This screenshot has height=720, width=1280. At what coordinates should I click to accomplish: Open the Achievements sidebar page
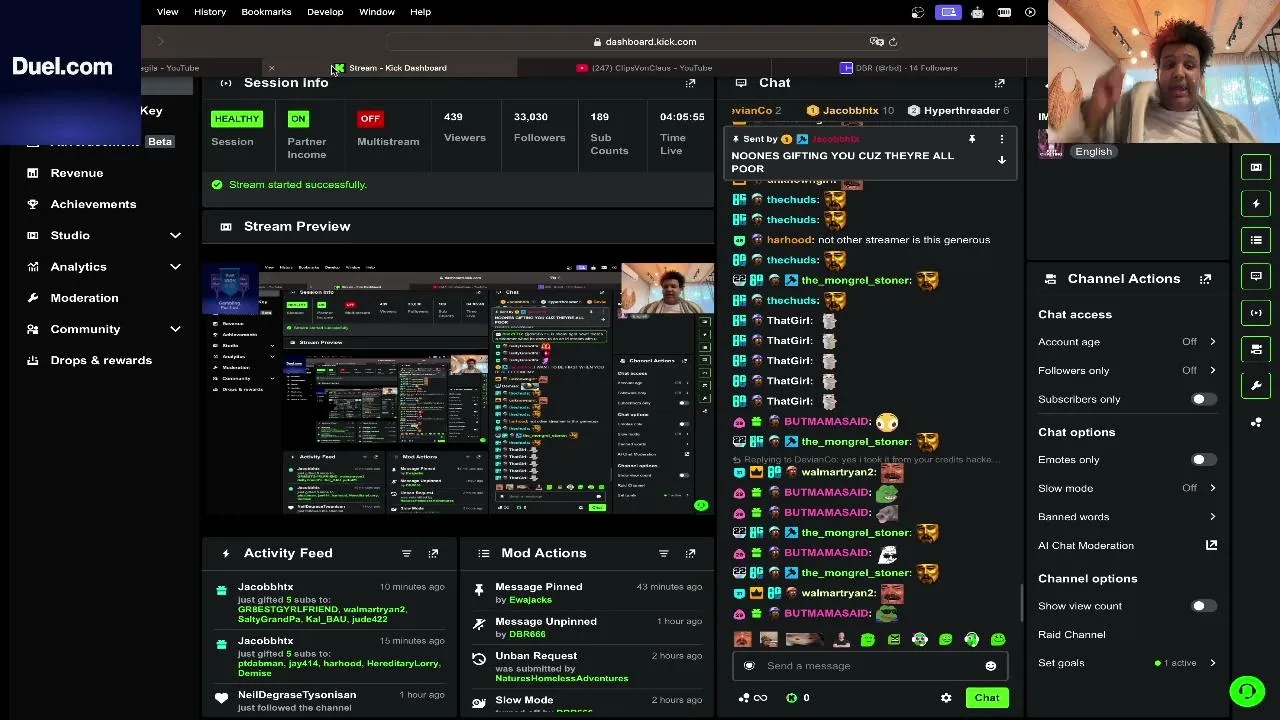(93, 204)
